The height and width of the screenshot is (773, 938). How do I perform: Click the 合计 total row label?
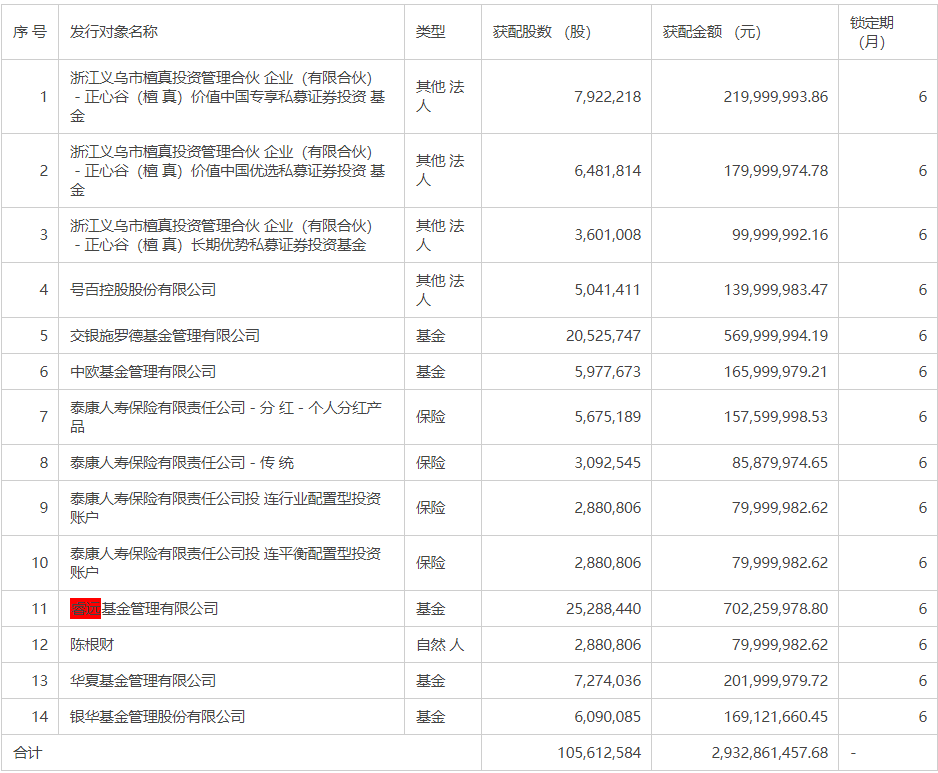pos(28,753)
